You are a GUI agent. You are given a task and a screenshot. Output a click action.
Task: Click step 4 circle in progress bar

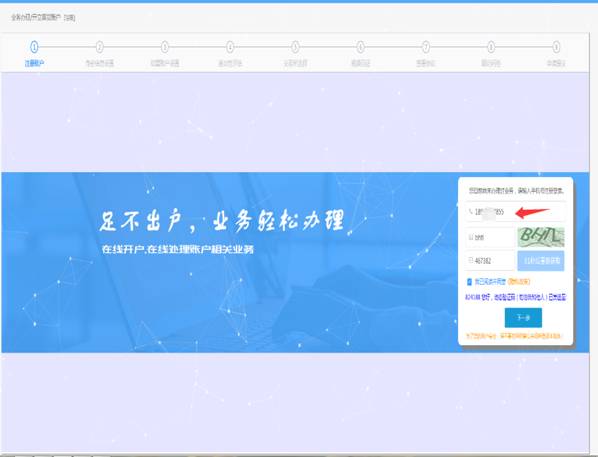pos(230,47)
